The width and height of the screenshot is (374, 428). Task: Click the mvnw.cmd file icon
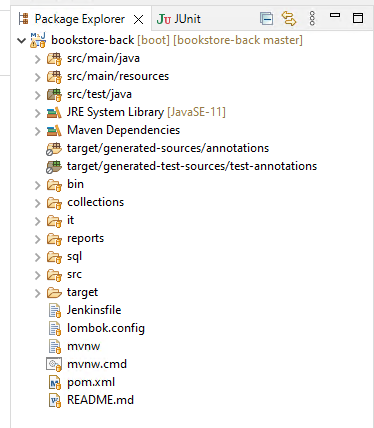[x=54, y=364]
